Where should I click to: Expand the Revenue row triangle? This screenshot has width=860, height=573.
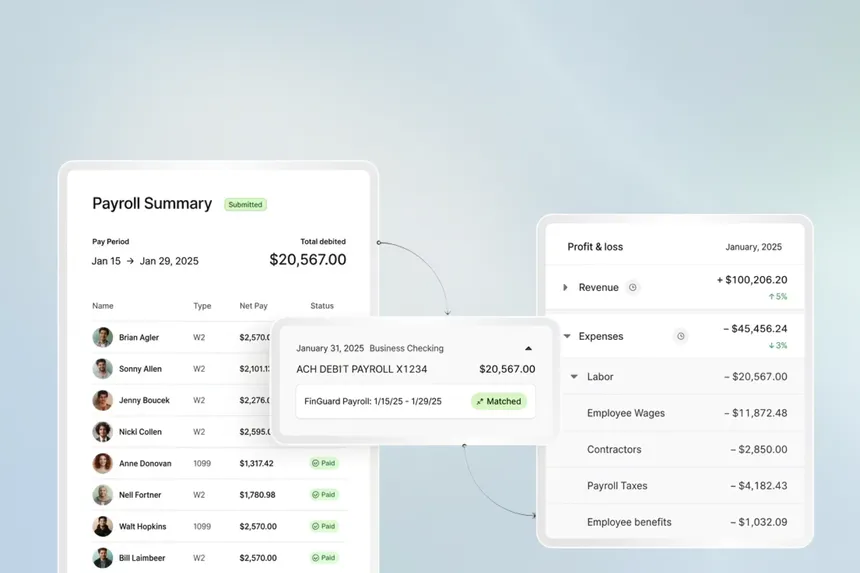[565, 287]
